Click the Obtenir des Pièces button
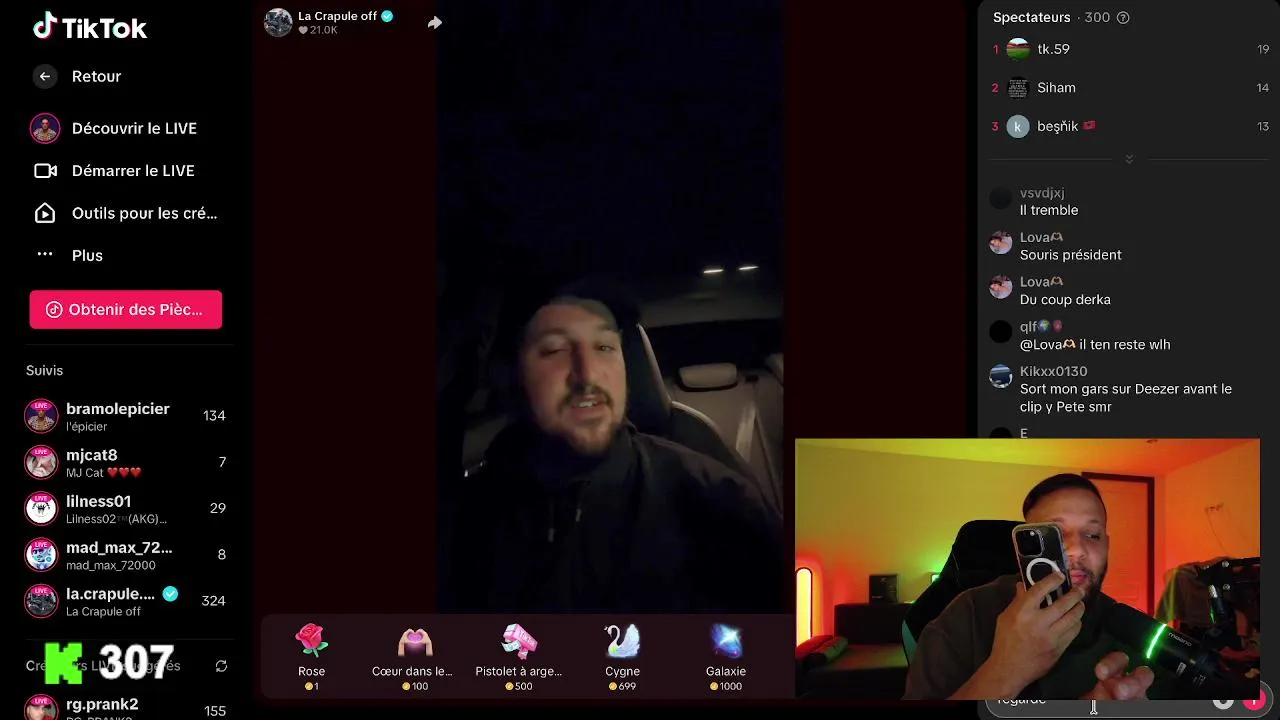 (126, 310)
